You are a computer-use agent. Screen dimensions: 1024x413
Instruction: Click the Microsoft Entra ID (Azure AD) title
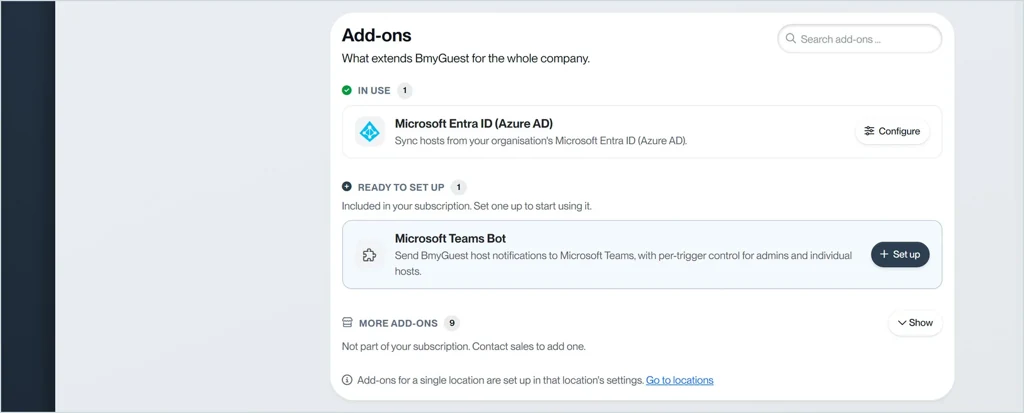474,124
